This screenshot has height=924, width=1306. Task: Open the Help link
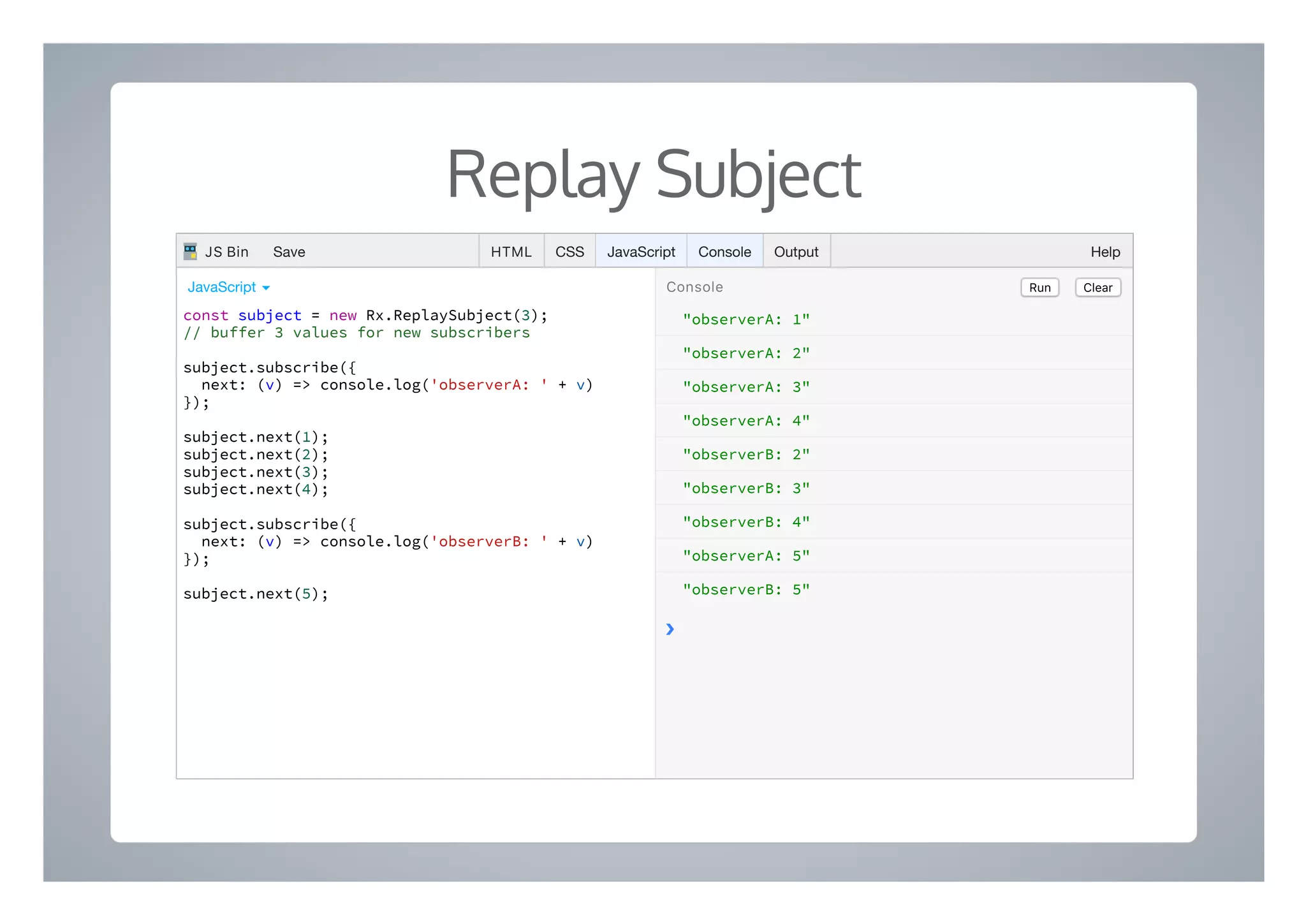pyautogui.click(x=1104, y=252)
